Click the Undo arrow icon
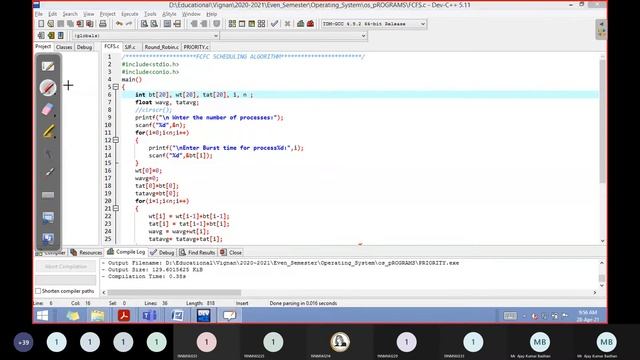The width and height of the screenshot is (640, 360). coord(119,24)
